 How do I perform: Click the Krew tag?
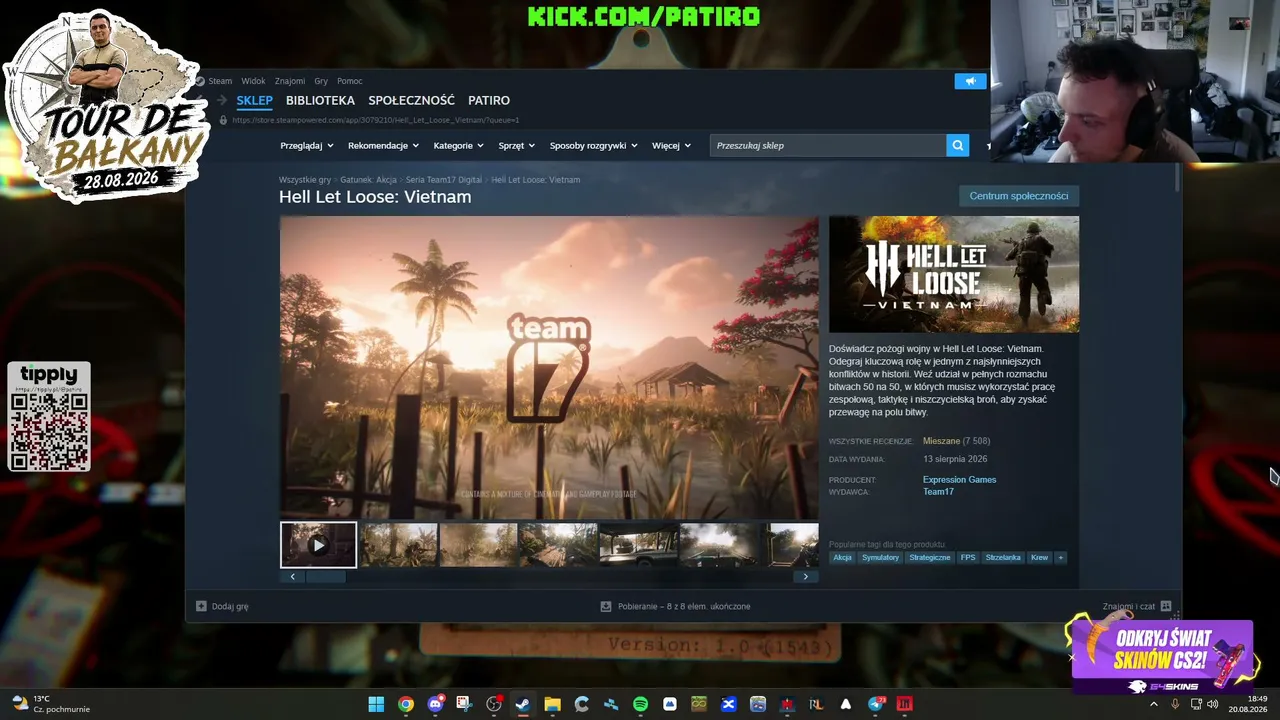click(x=1040, y=557)
